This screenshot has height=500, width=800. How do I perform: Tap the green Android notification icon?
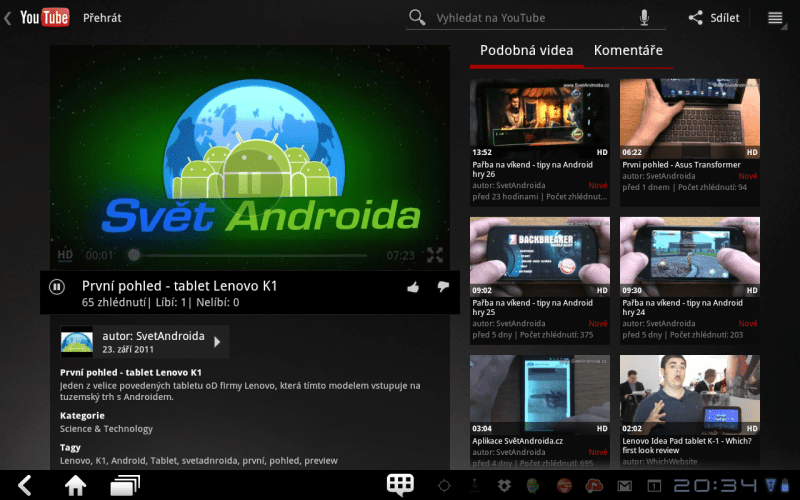click(x=533, y=486)
